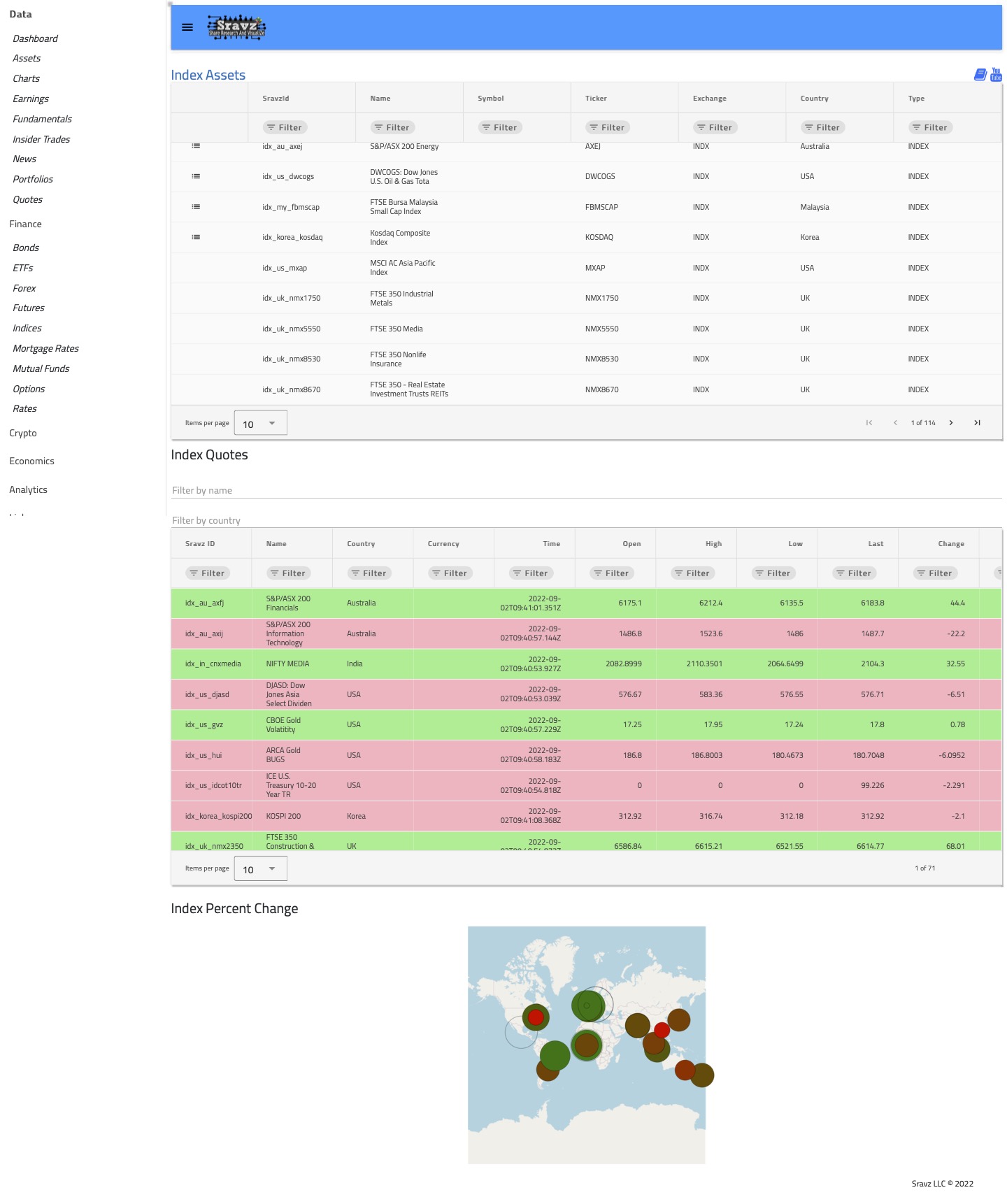This screenshot has width=1007, height=1204.
Task: Open ETFs in sidebar
Action: (x=22, y=268)
